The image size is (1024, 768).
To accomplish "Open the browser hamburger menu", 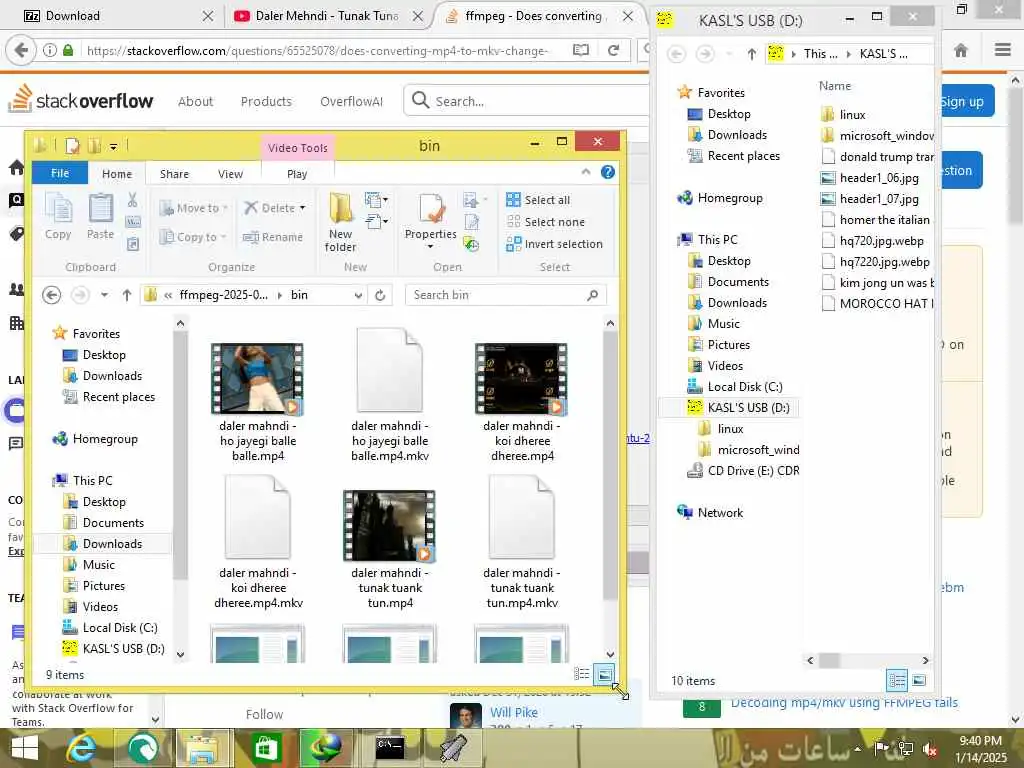I will [1003, 50].
